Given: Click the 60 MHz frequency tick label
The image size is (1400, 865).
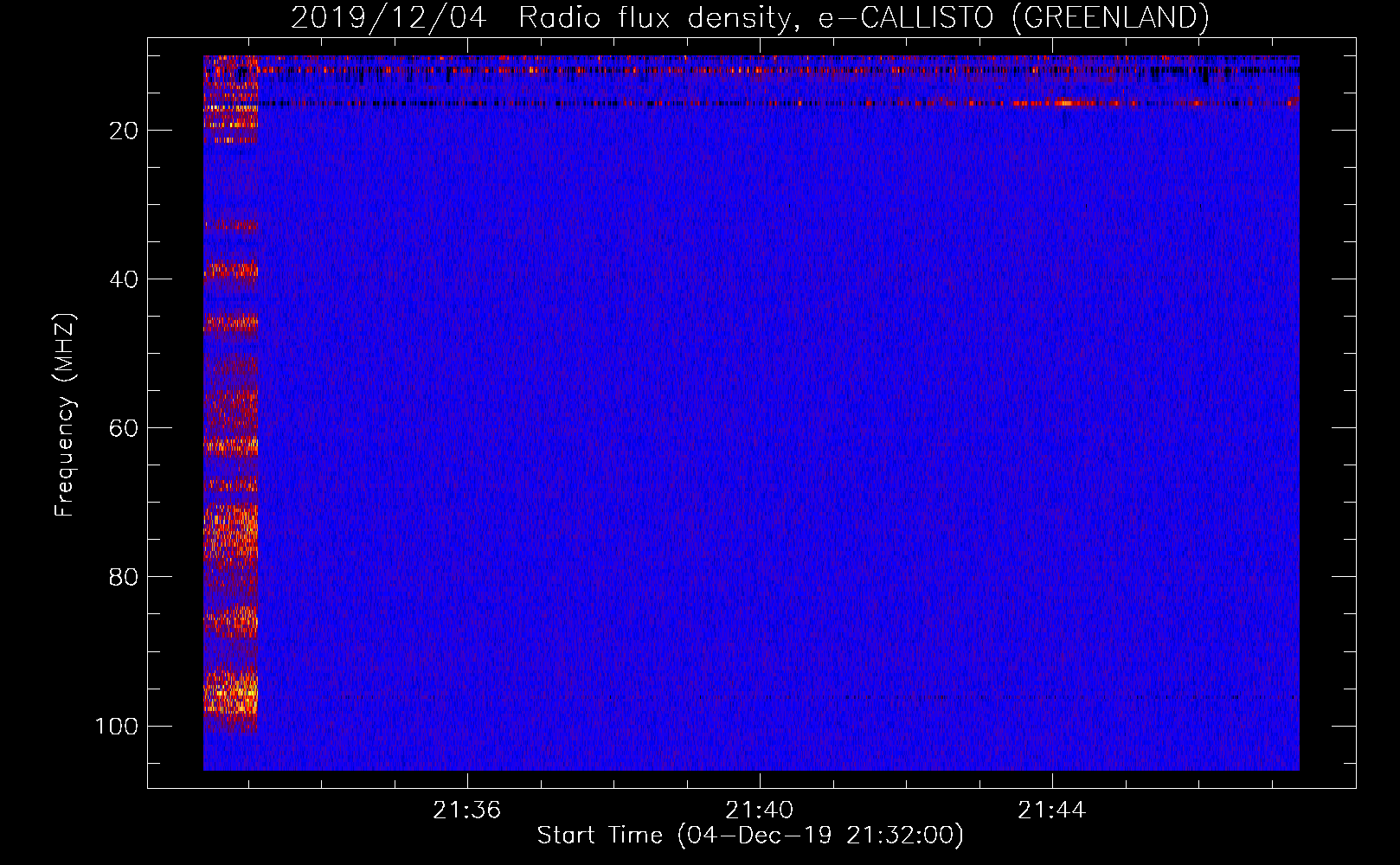Looking at the screenshot, I should [124, 428].
